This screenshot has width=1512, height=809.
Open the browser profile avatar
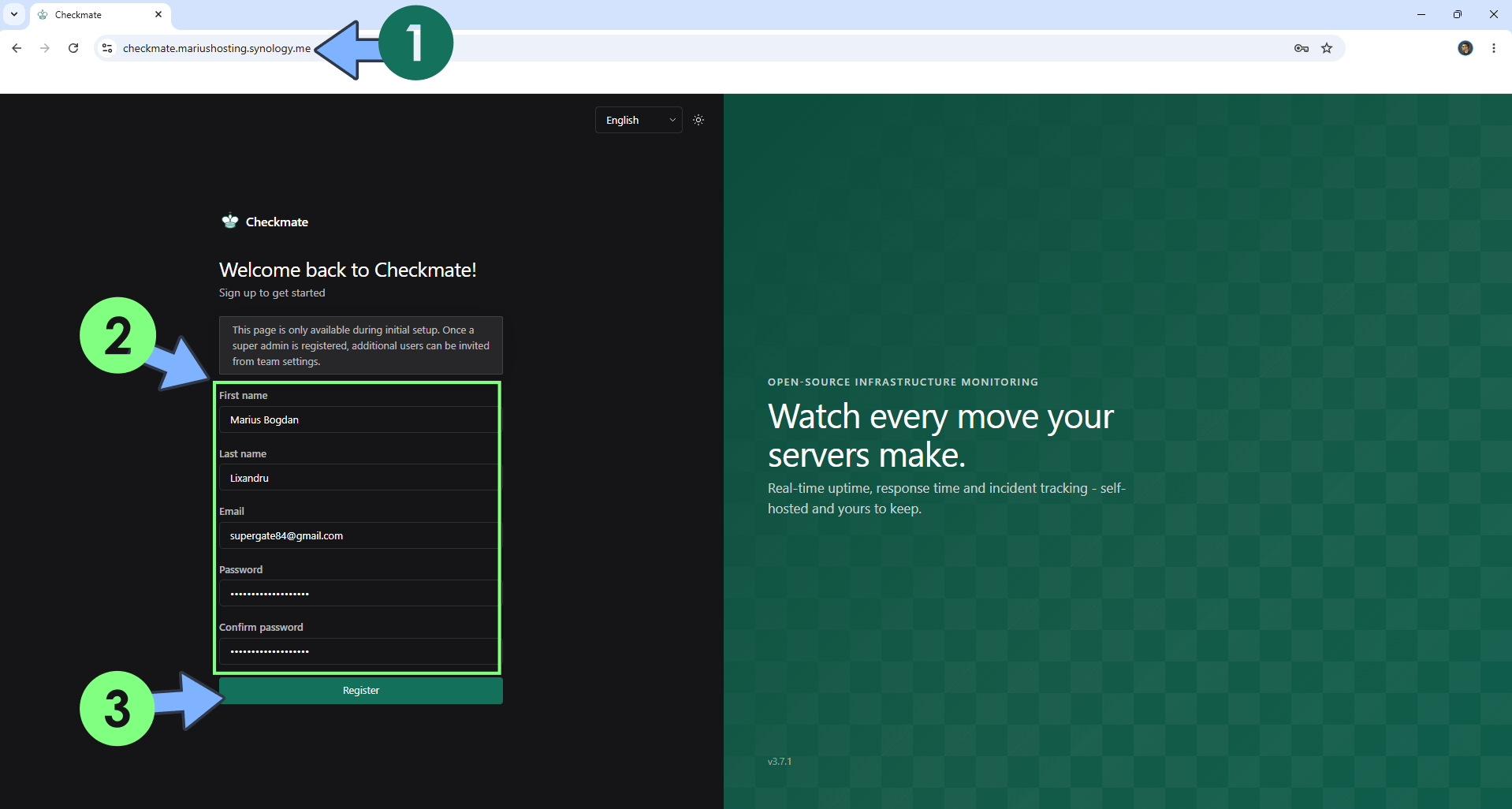[x=1465, y=48]
